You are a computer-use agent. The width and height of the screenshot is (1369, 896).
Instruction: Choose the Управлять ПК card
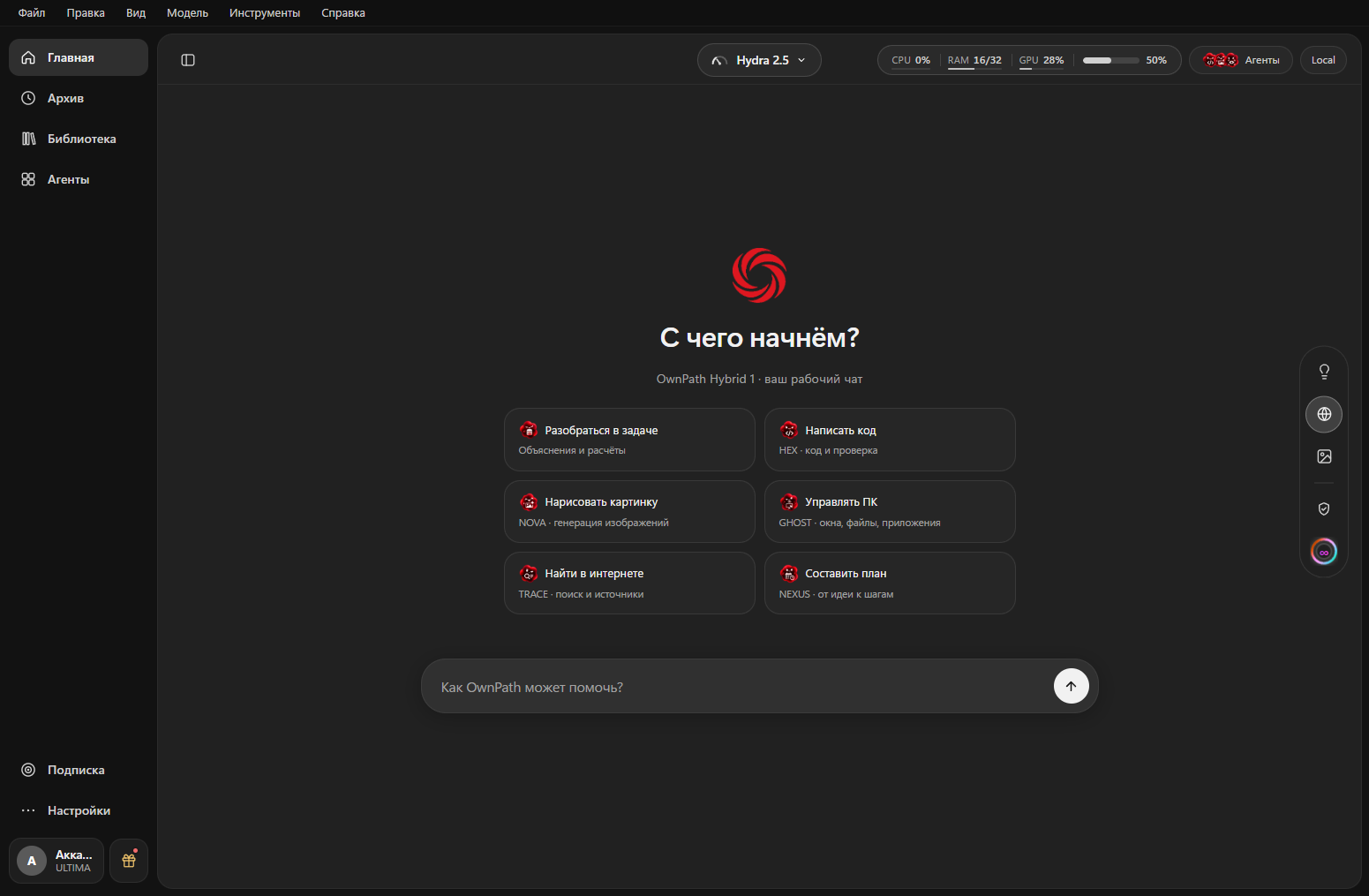pyautogui.click(x=890, y=511)
